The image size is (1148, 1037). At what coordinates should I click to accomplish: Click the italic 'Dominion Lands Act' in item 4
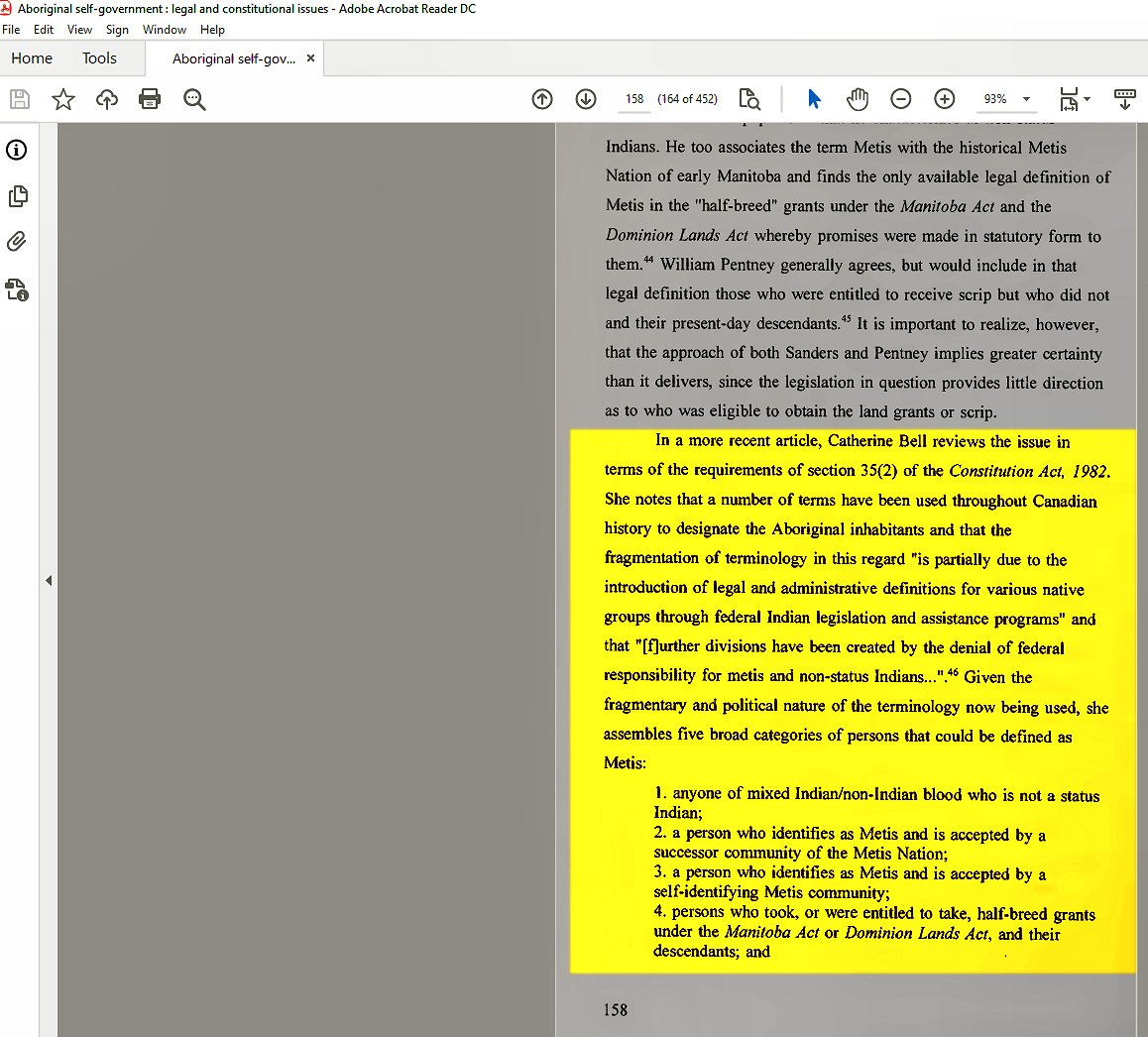(x=917, y=933)
